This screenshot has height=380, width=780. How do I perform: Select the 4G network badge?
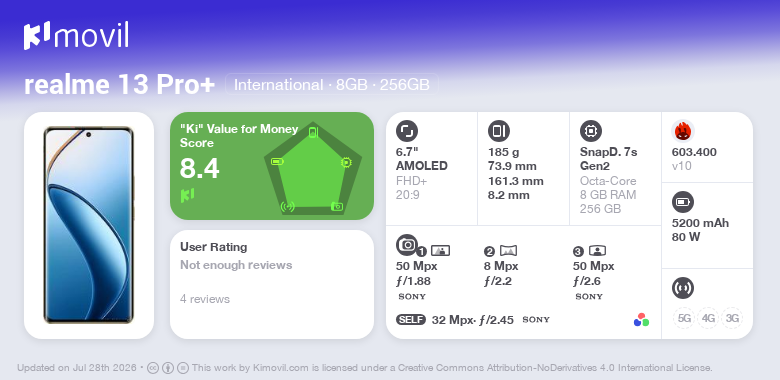click(x=708, y=318)
